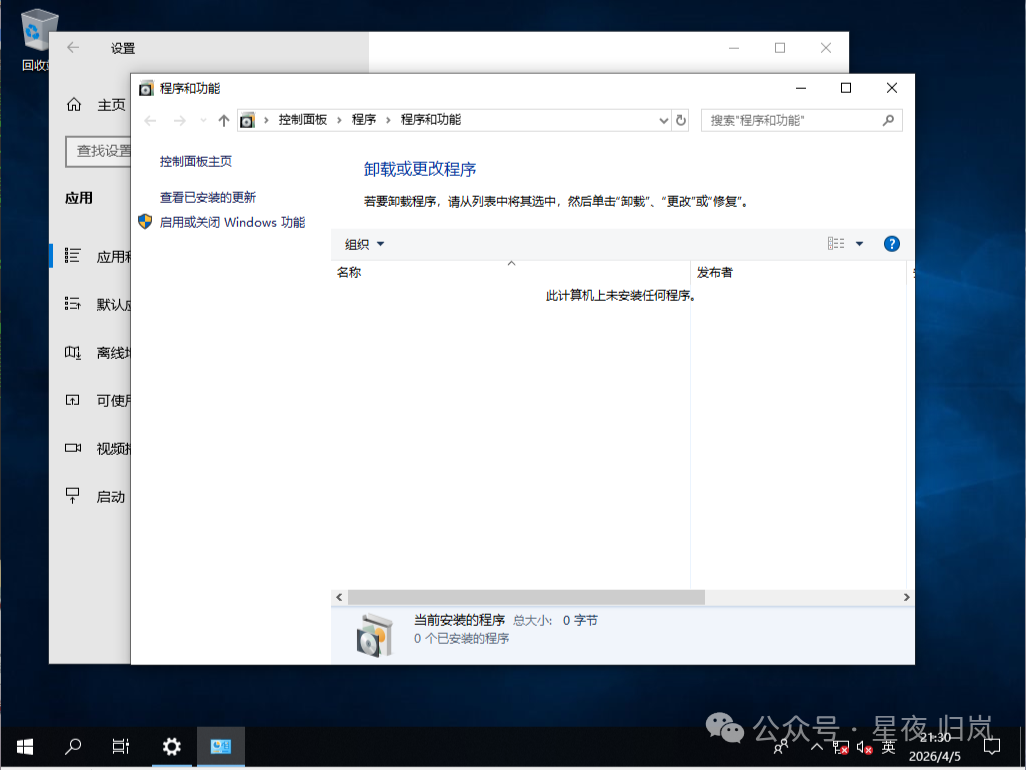This screenshot has width=1026, height=770.
Task: Click 控制面板主页 link
Action: coord(195,161)
